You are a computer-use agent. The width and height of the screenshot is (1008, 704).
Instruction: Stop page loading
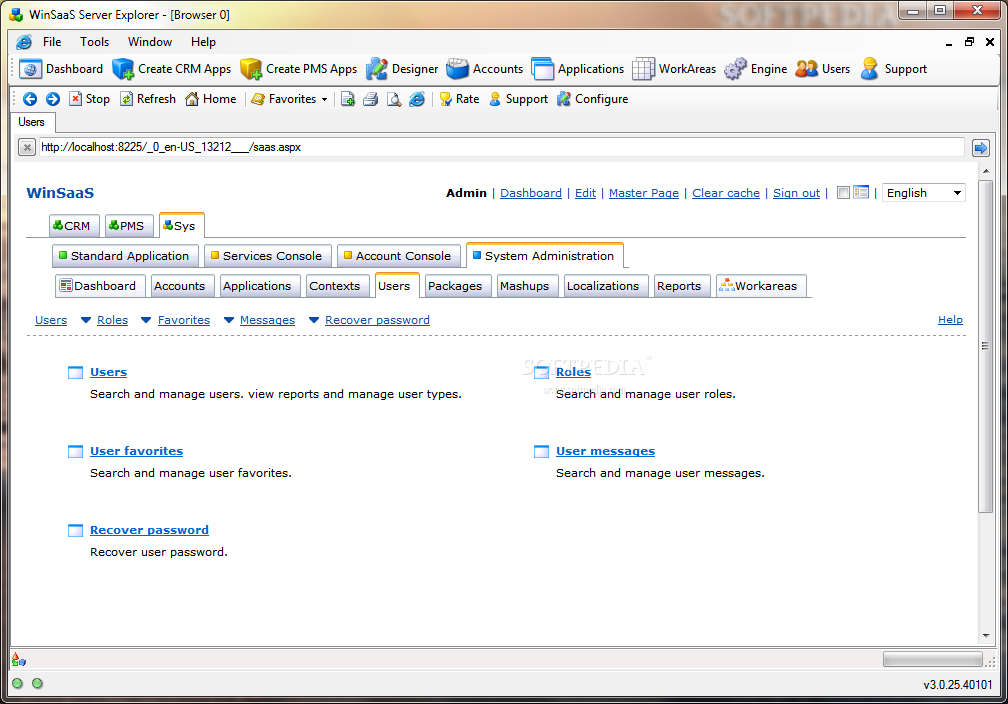pyautogui.click(x=89, y=99)
